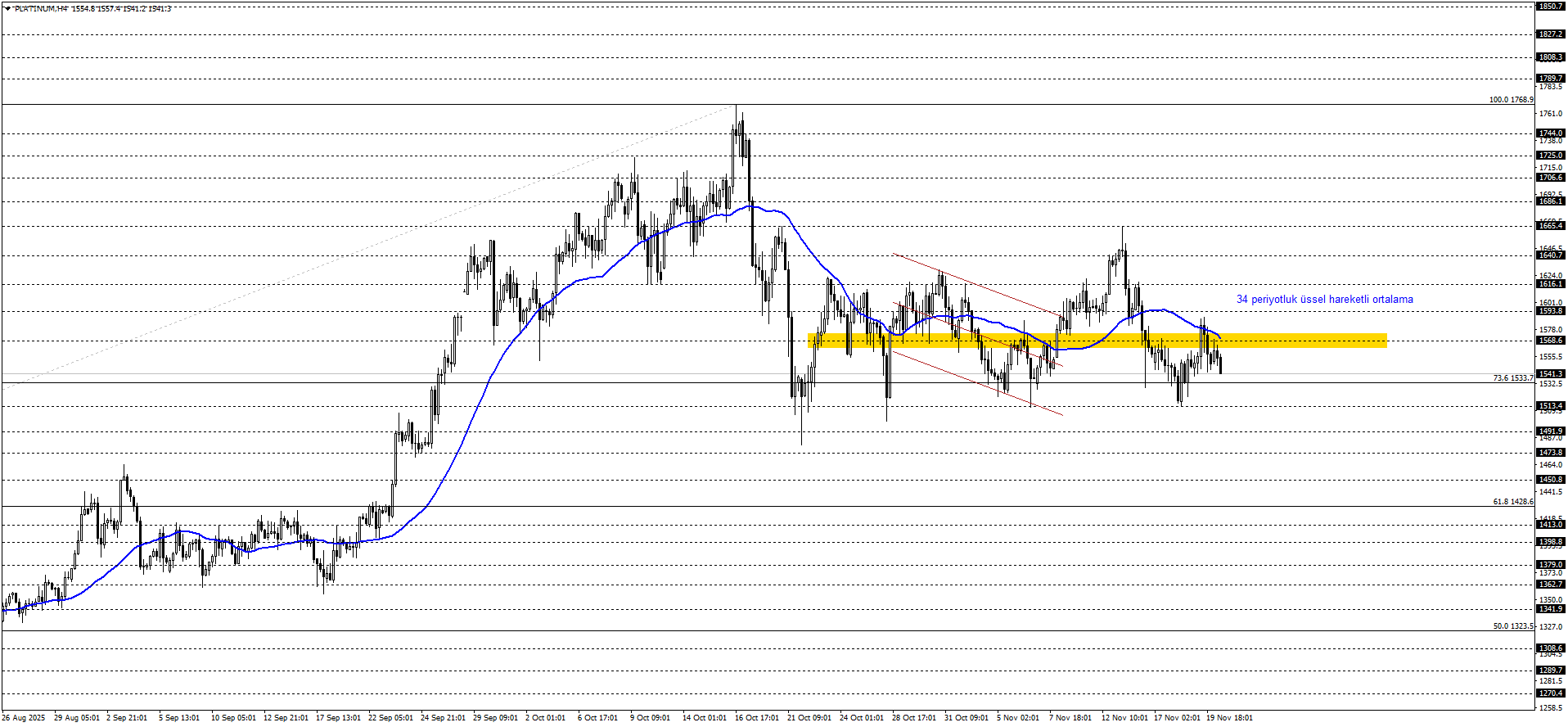Click the black triangle beside PLATINUM,H4
The image size is (1568, 727).
[x=7, y=8]
